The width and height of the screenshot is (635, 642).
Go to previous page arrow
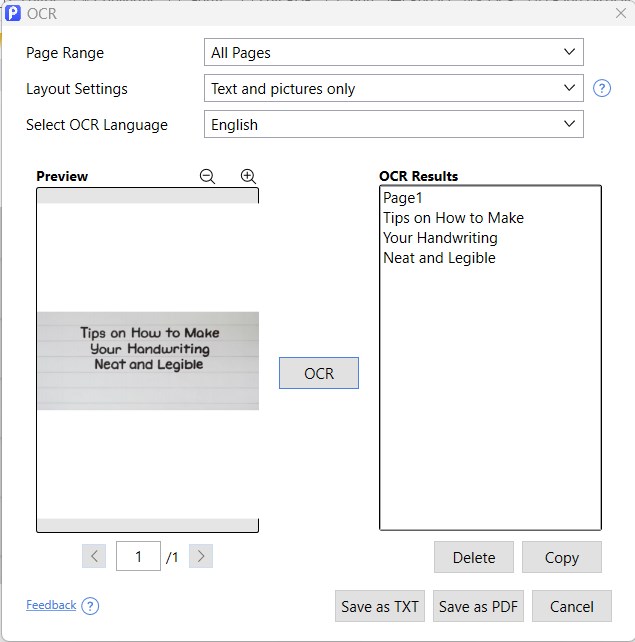(95, 557)
